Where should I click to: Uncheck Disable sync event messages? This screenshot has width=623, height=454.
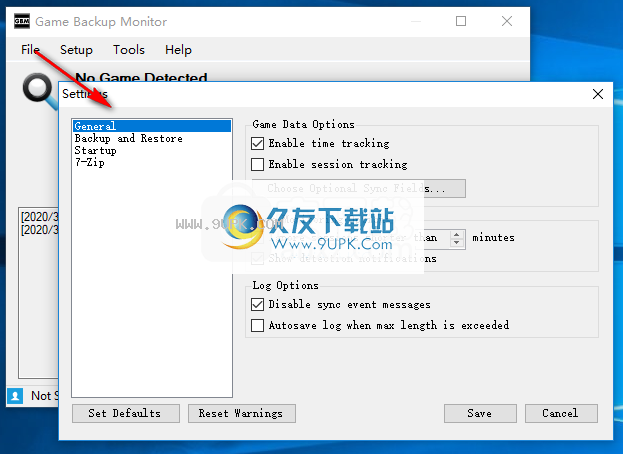point(257,305)
